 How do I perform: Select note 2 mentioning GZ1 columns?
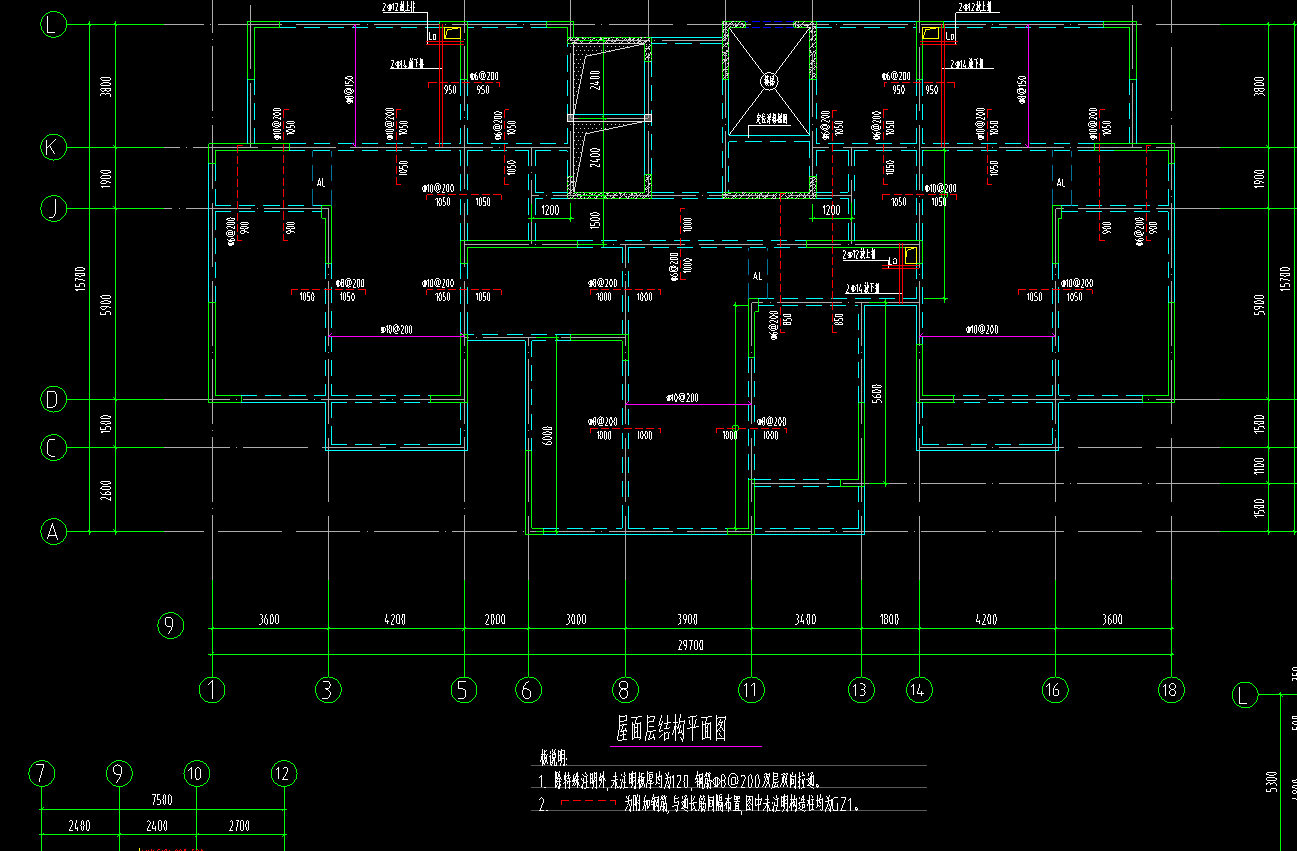(x=700, y=803)
